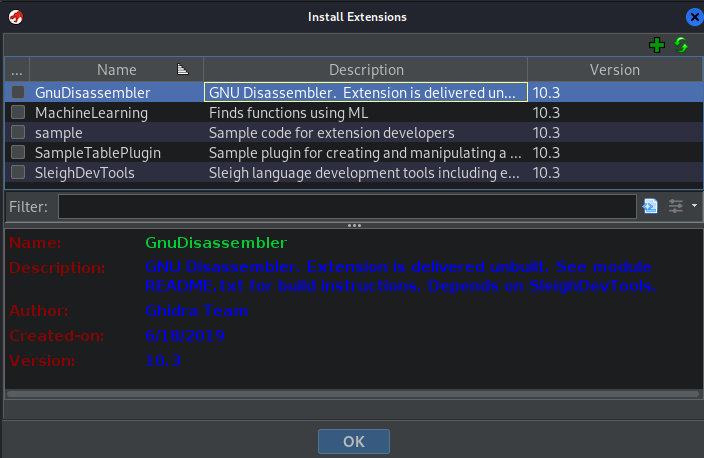The image size is (704, 458).
Task: Click the 6/18/2019 created-on date
Action: tap(185, 335)
